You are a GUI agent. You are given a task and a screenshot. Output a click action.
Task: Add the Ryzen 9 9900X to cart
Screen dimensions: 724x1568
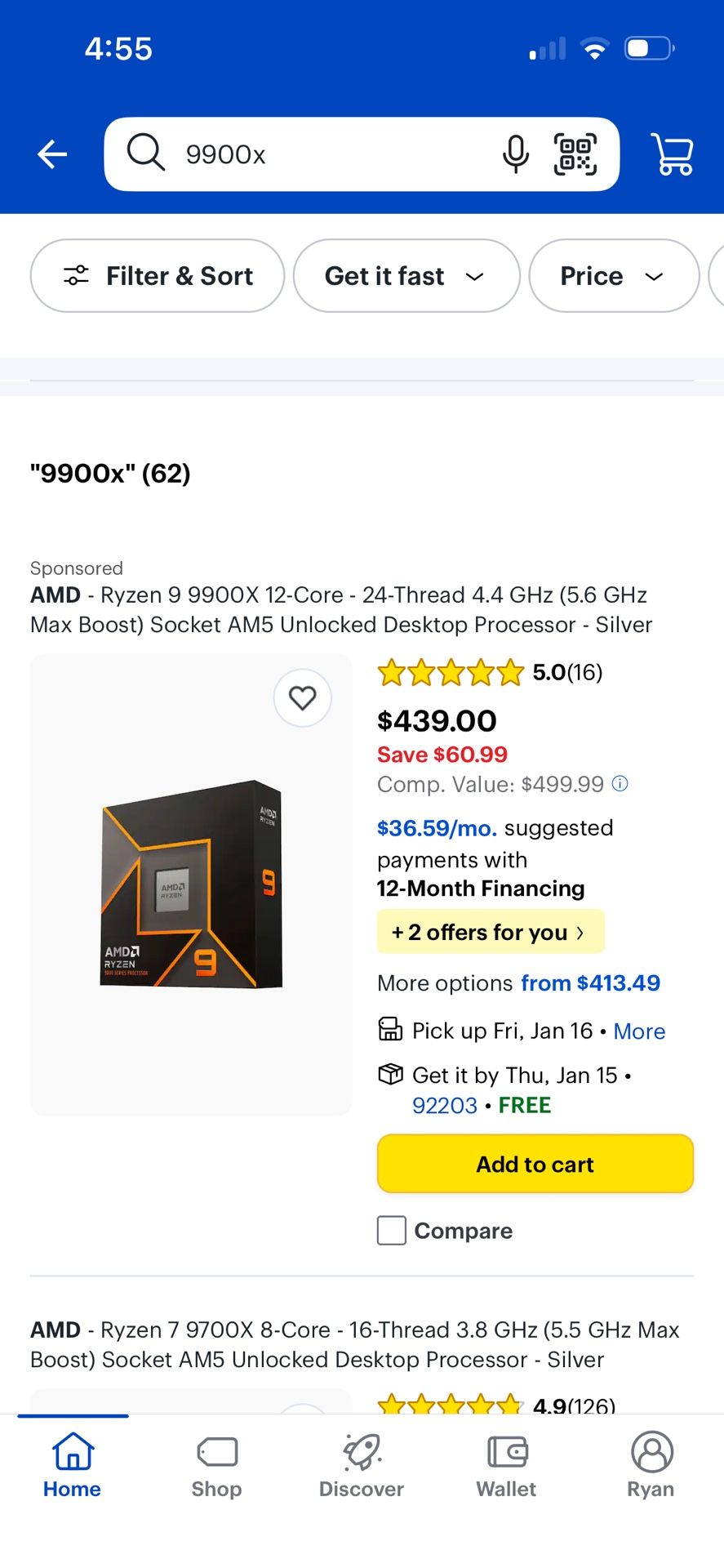(535, 1164)
